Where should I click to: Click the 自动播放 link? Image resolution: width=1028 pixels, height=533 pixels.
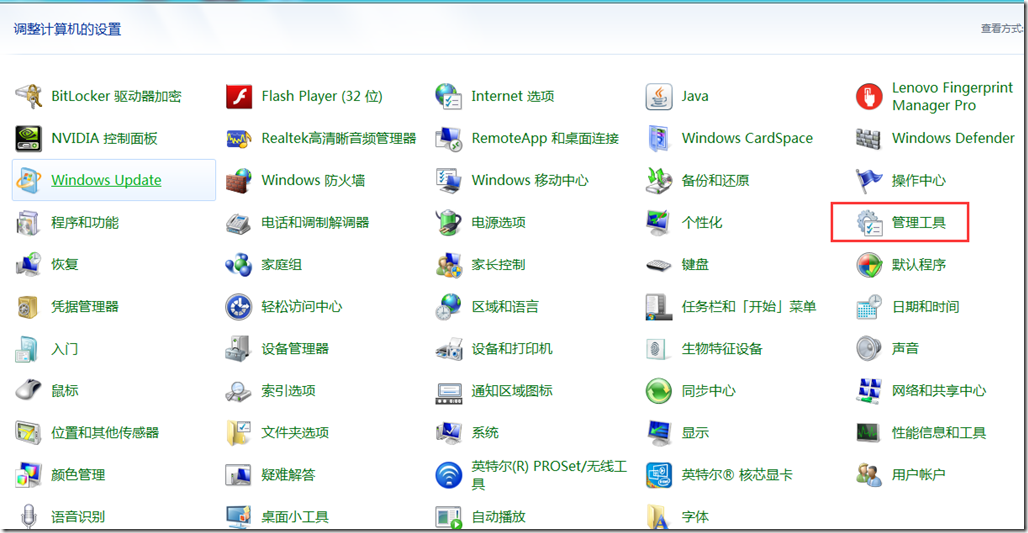click(499, 517)
